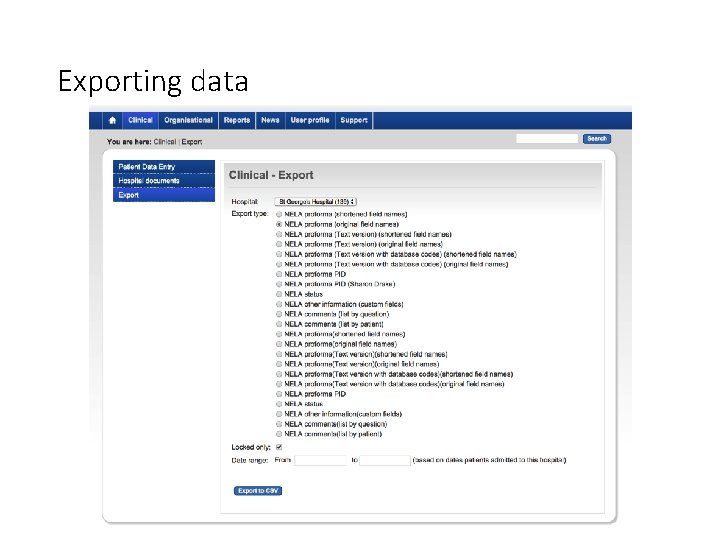The height and width of the screenshot is (540, 720).
Task: Open the News tab
Action: [x=270, y=120]
